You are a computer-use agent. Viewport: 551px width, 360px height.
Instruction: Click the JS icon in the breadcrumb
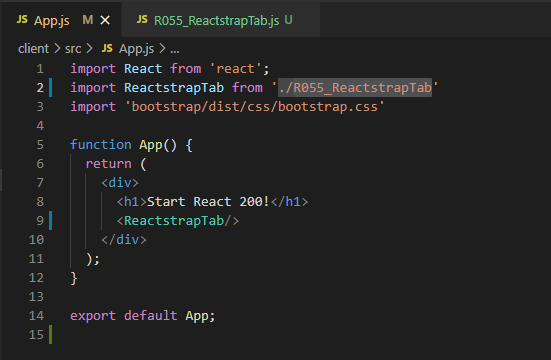(107, 48)
